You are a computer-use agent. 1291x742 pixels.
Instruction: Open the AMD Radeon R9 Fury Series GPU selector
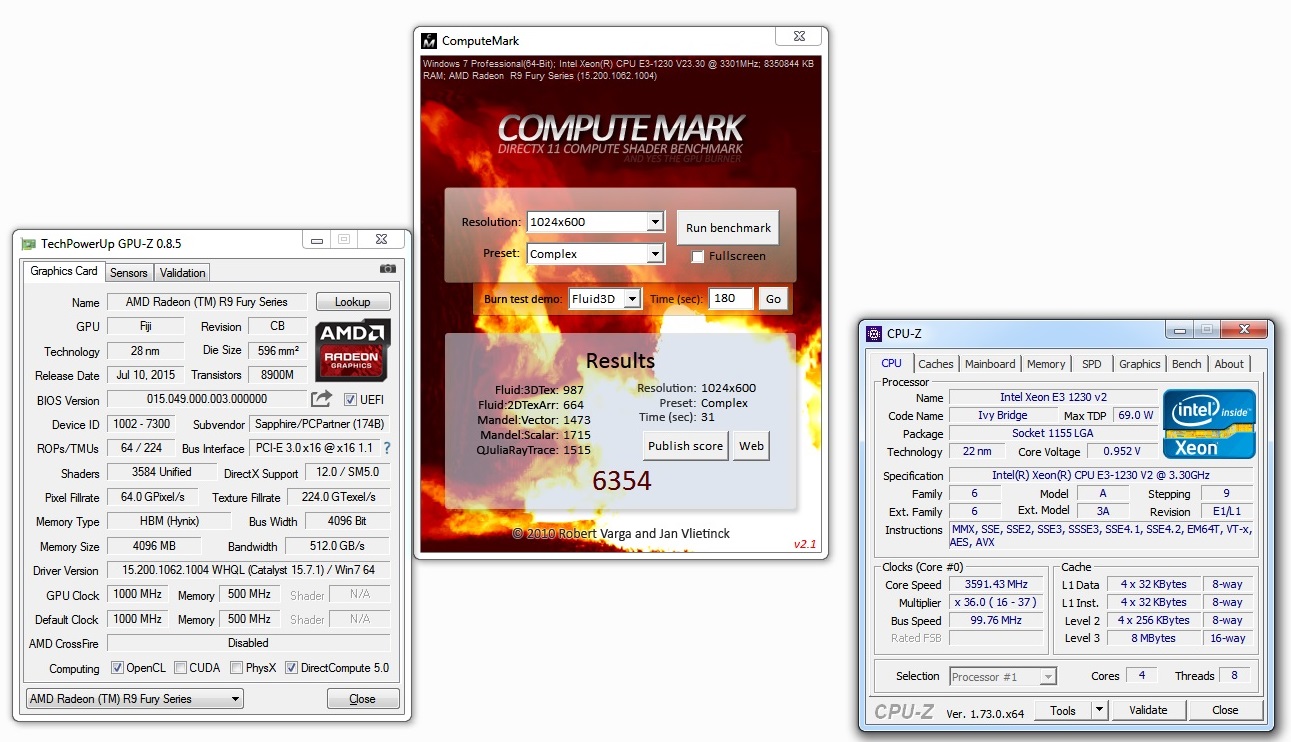pos(134,699)
